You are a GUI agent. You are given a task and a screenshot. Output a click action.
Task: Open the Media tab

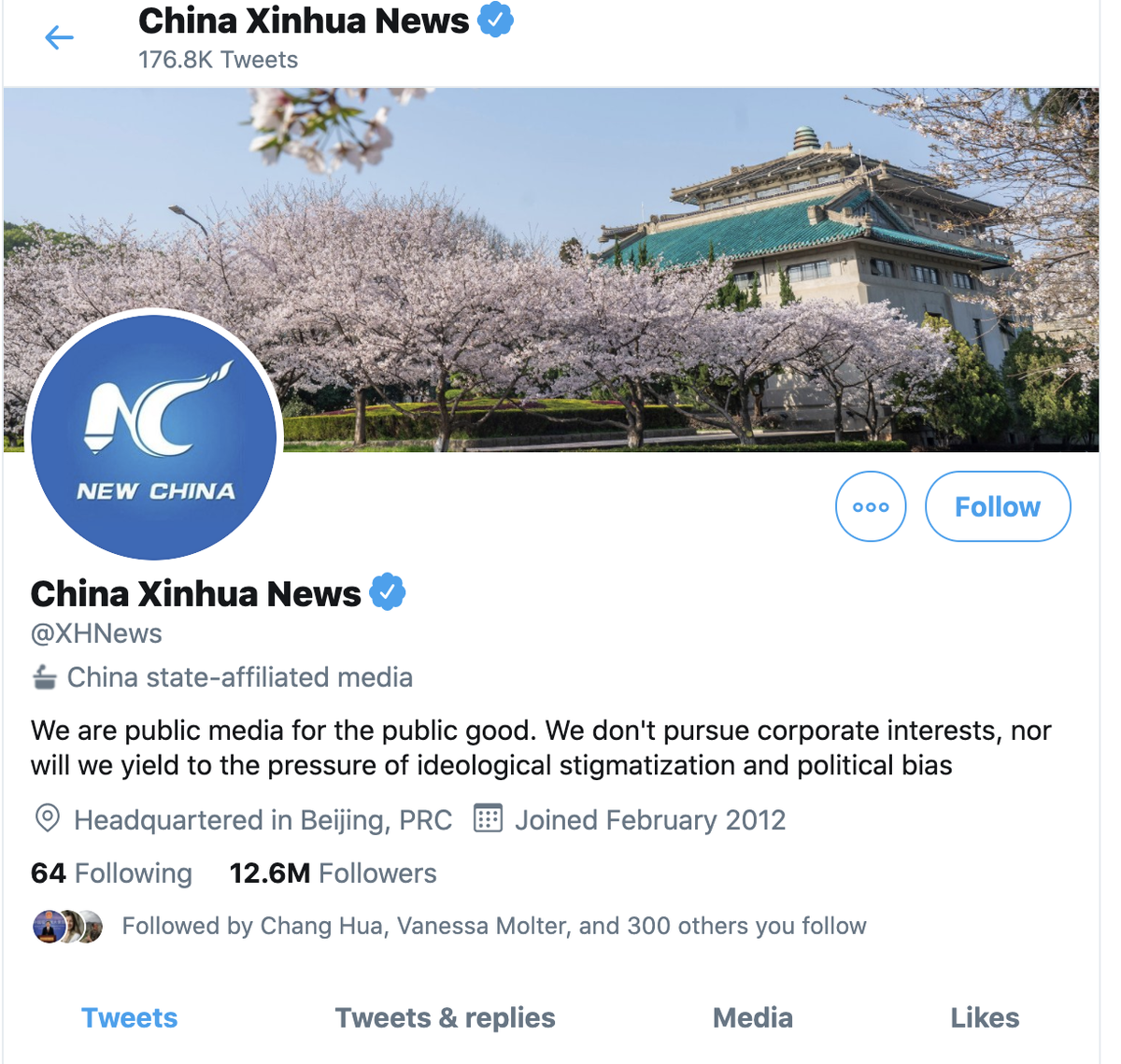[753, 1017]
